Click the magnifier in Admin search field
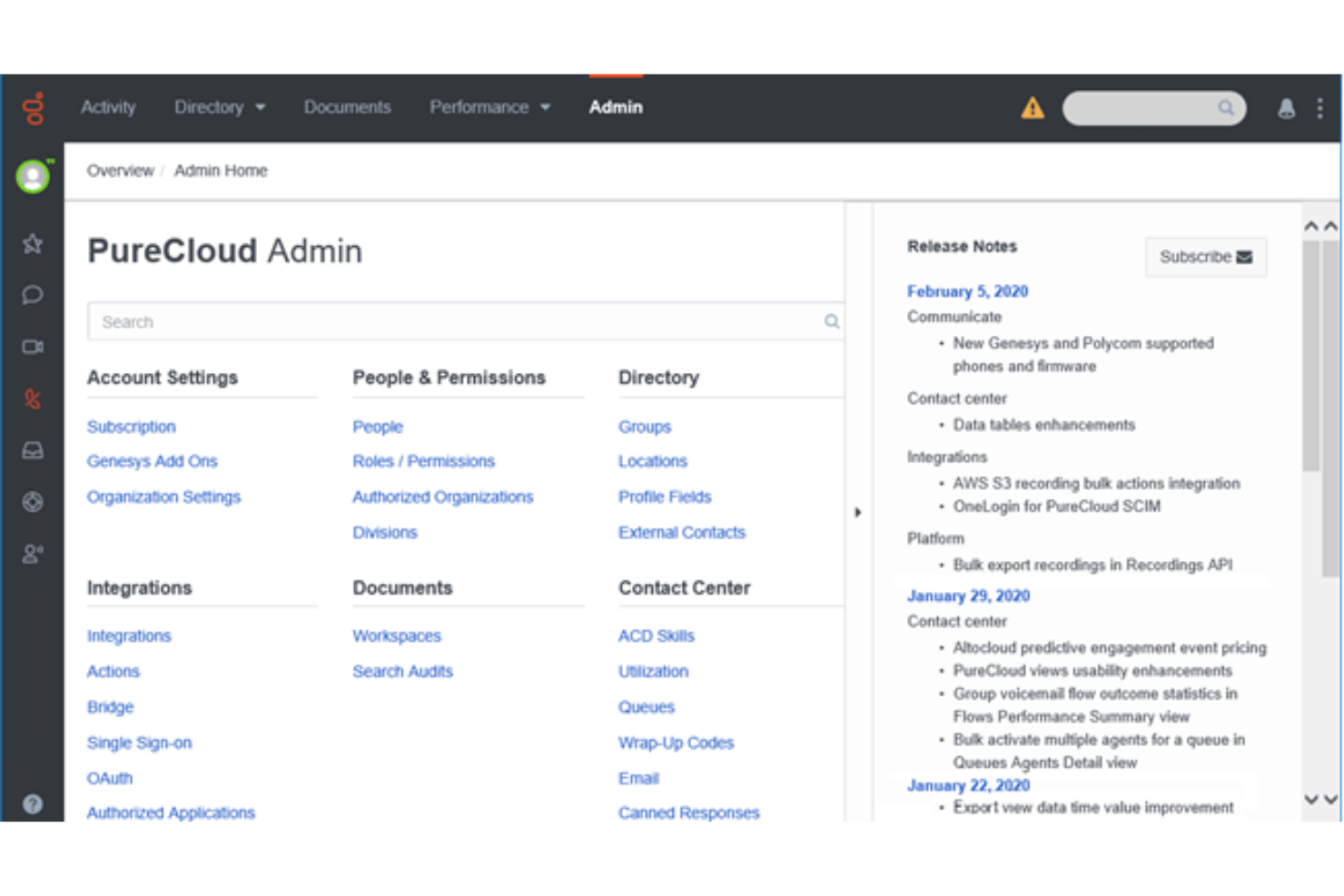 pos(832,321)
